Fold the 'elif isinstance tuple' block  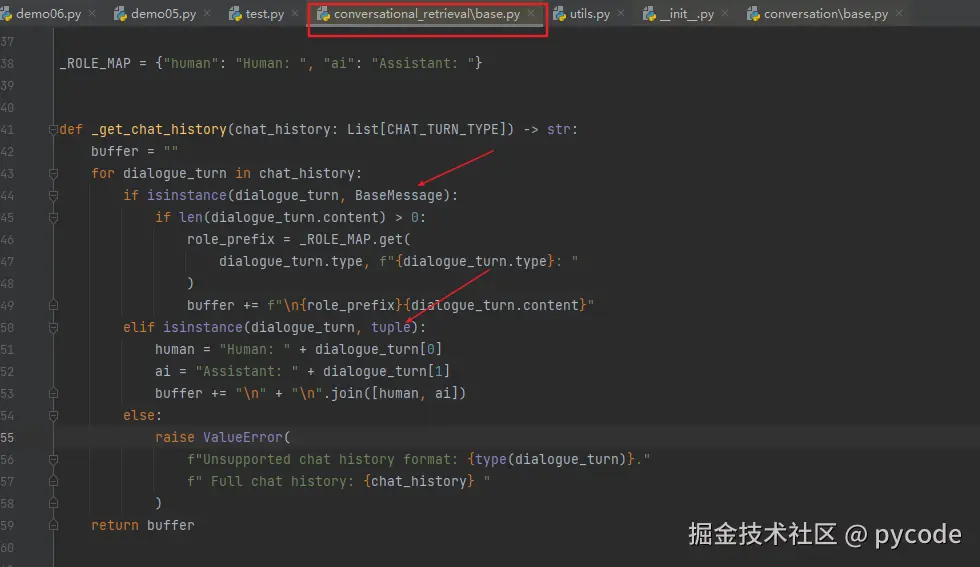click(53, 328)
